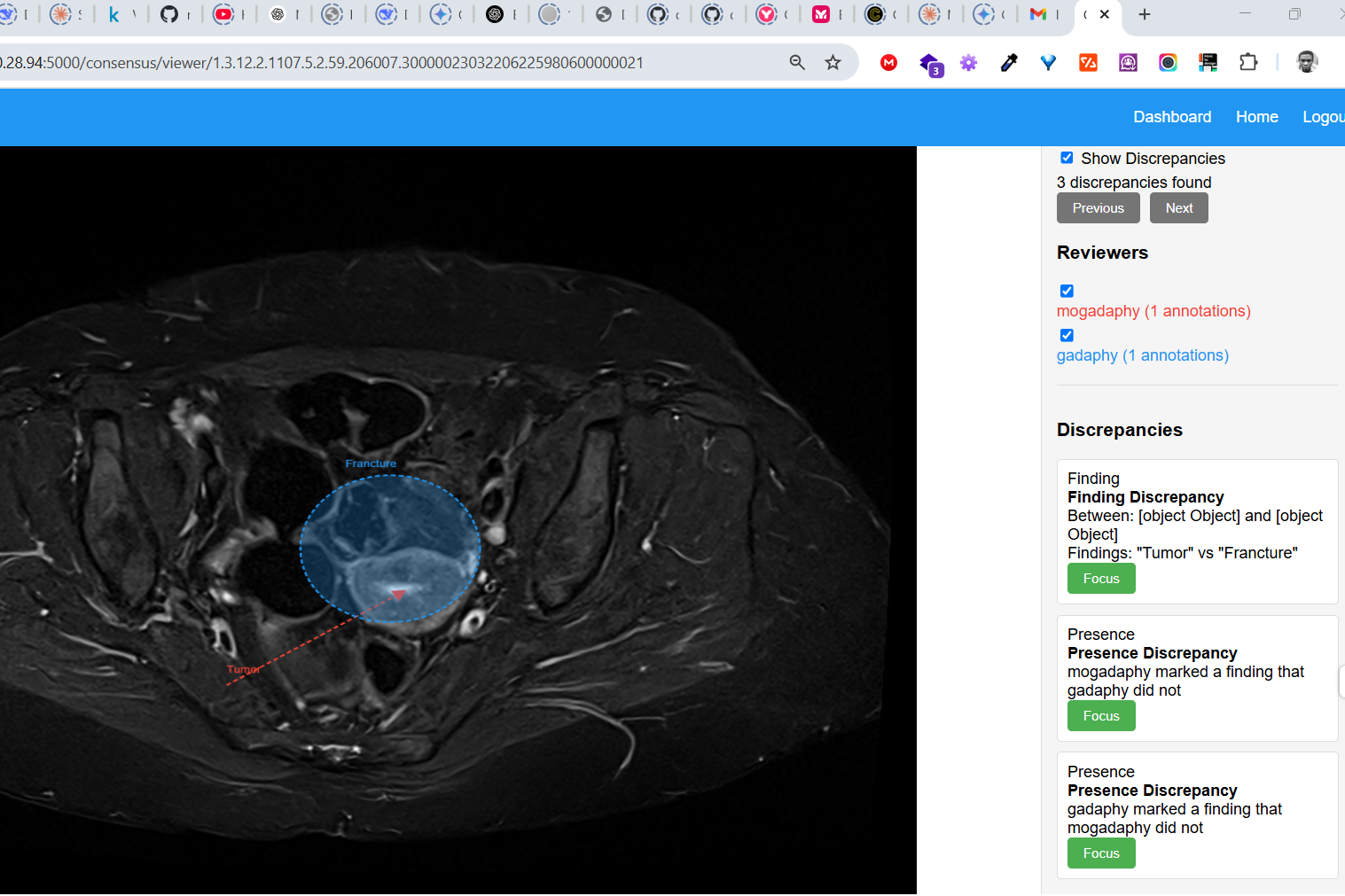Screen dimensions: 1345x896
Task: Select the Francture annotation label
Action: click(x=371, y=464)
